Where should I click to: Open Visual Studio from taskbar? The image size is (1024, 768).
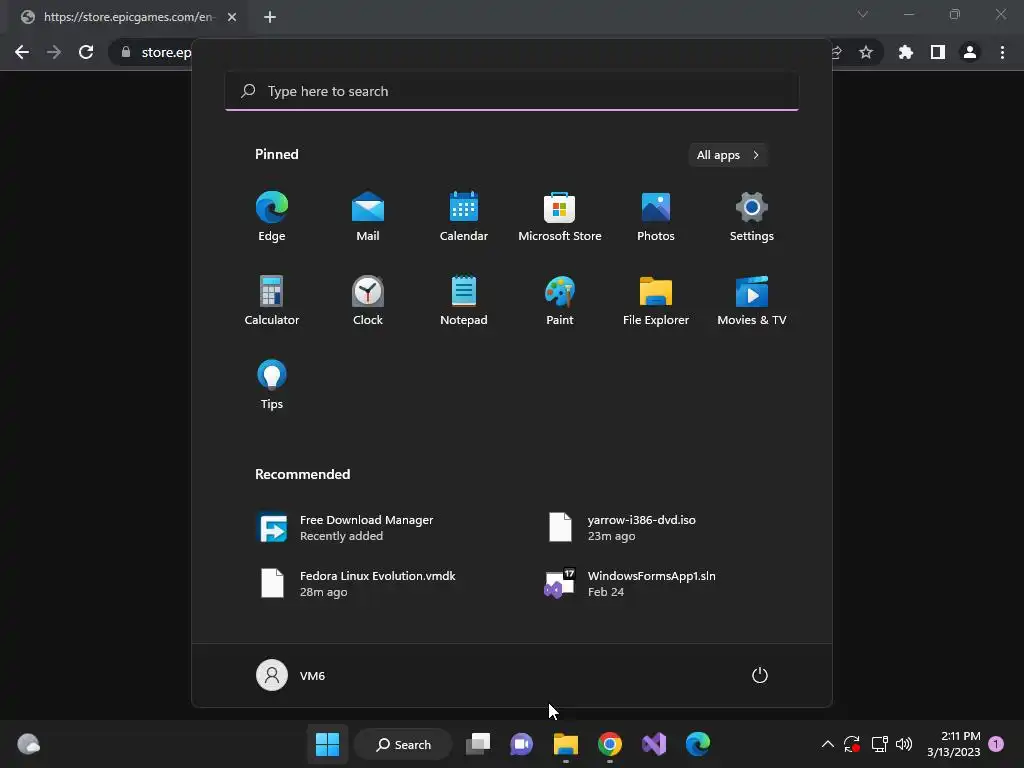tap(654, 744)
